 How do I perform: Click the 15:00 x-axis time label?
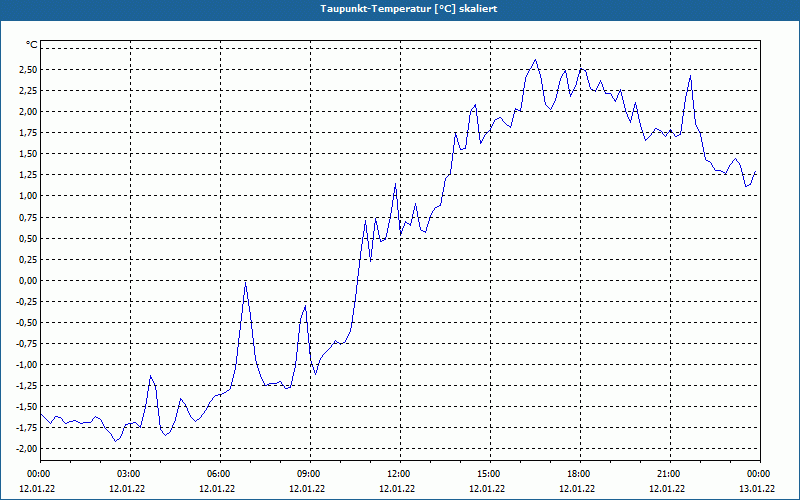pos(487,474)
